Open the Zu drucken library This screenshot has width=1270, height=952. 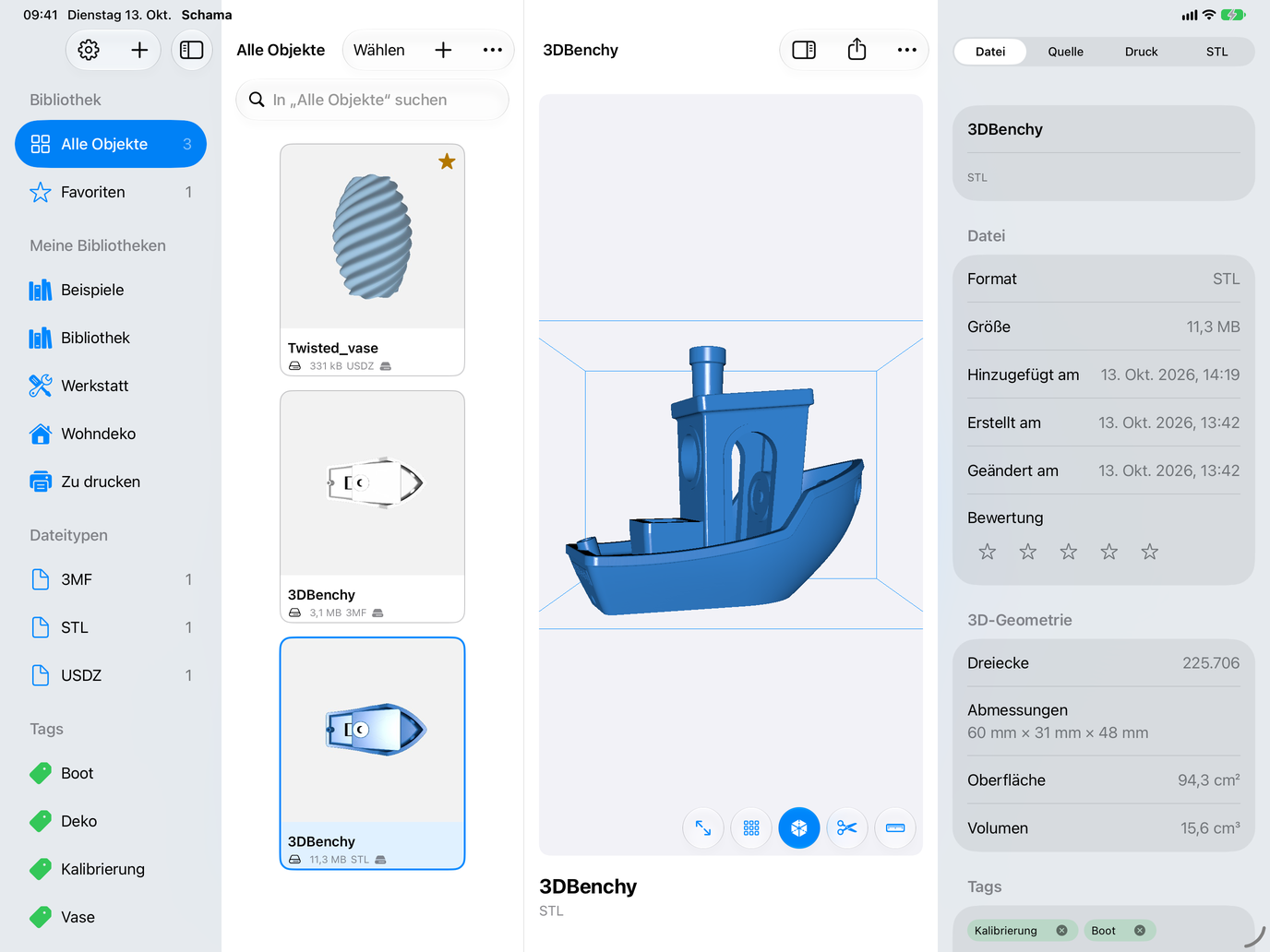(x=111, y=482)
